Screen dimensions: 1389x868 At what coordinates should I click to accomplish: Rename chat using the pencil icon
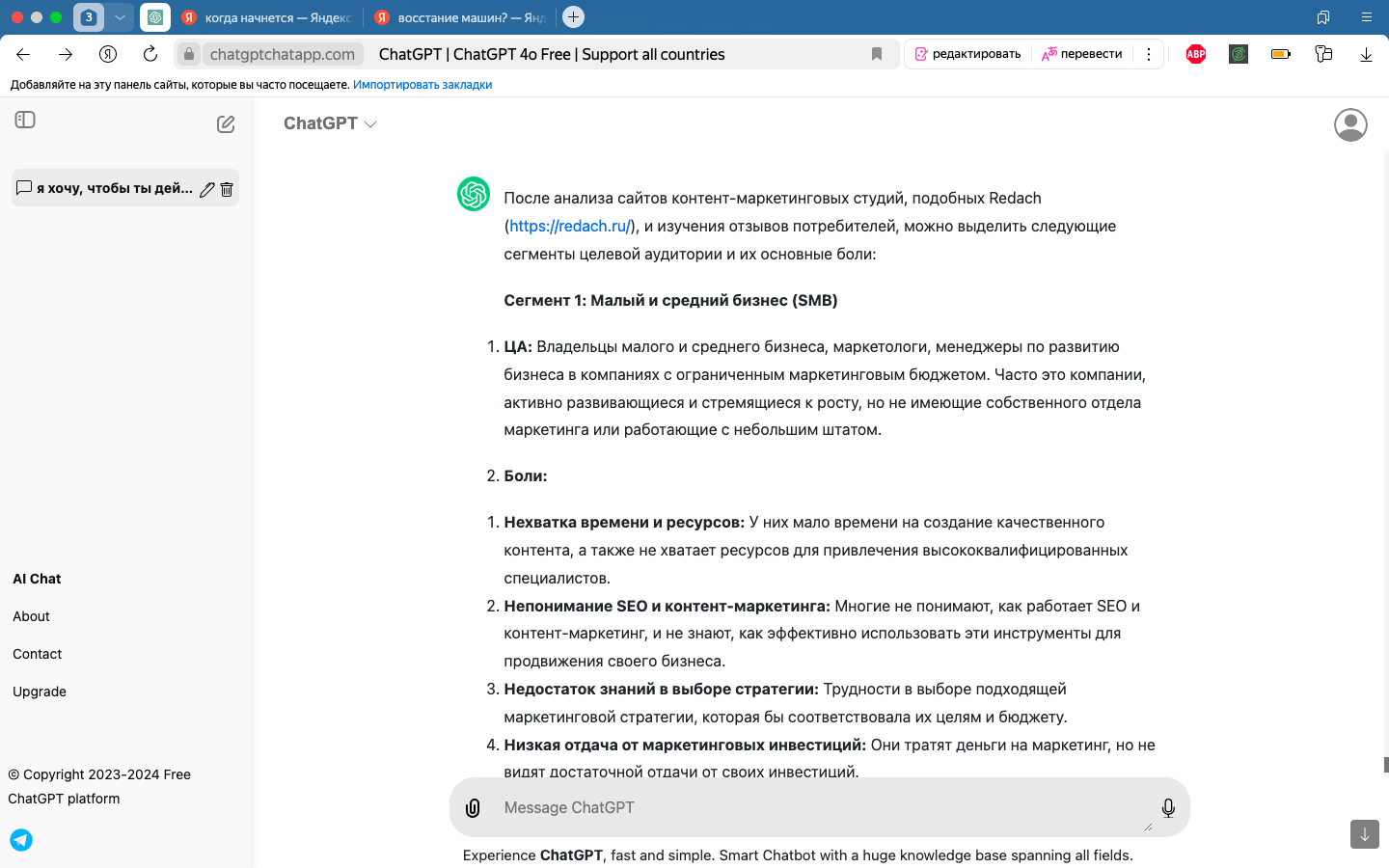(x=207, y=189)
